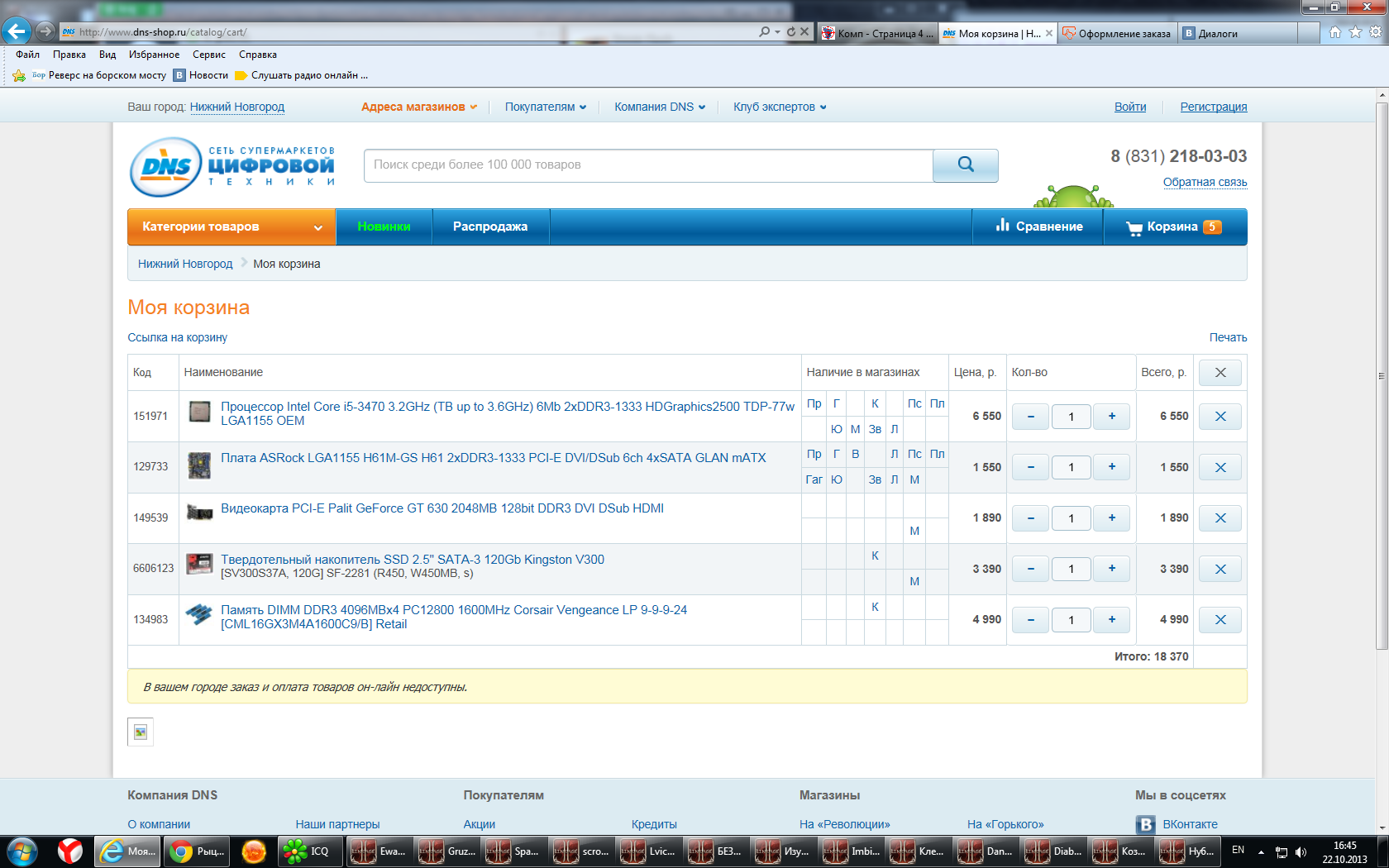Decrease quantity of Palit video card

click(1031, 518)
